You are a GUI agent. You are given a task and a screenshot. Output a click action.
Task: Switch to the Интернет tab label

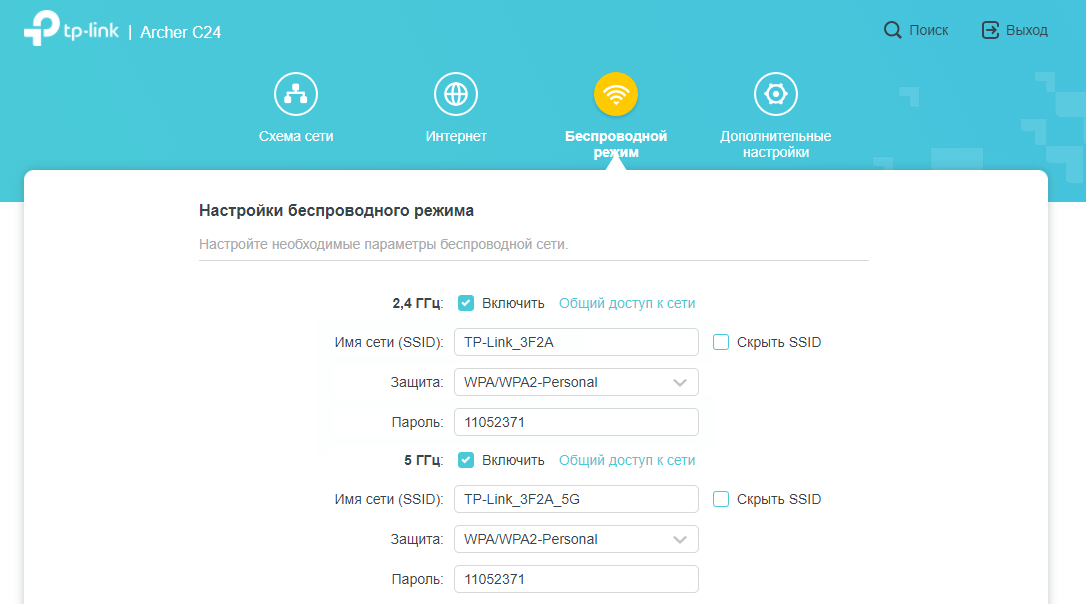coord(456,136)
